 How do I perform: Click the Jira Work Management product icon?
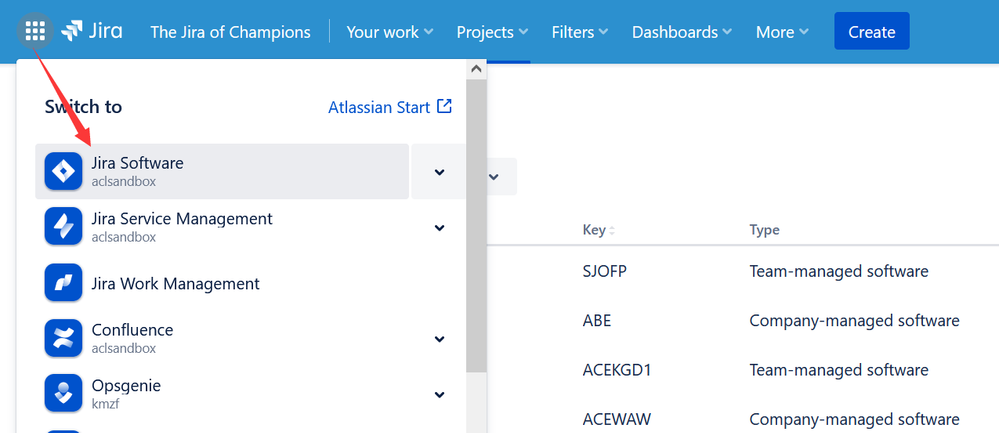pyautogui.click(x=63, y=282)
